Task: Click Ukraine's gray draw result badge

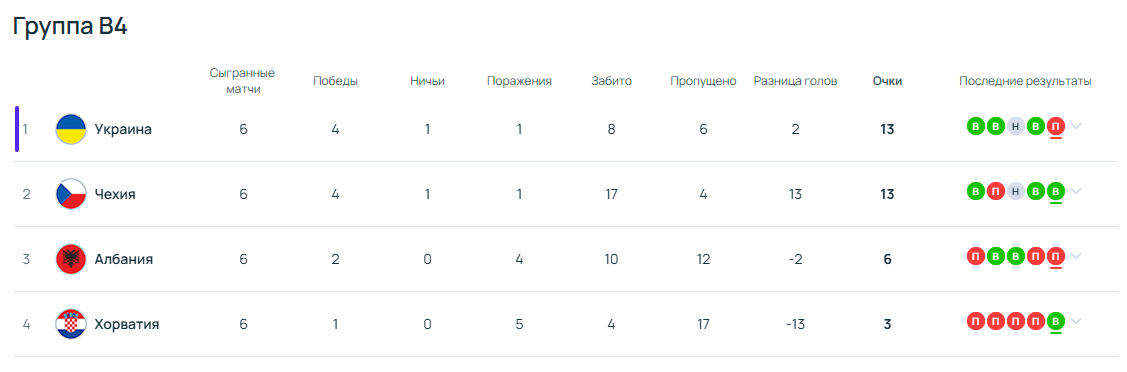Action: point(1016,126)
